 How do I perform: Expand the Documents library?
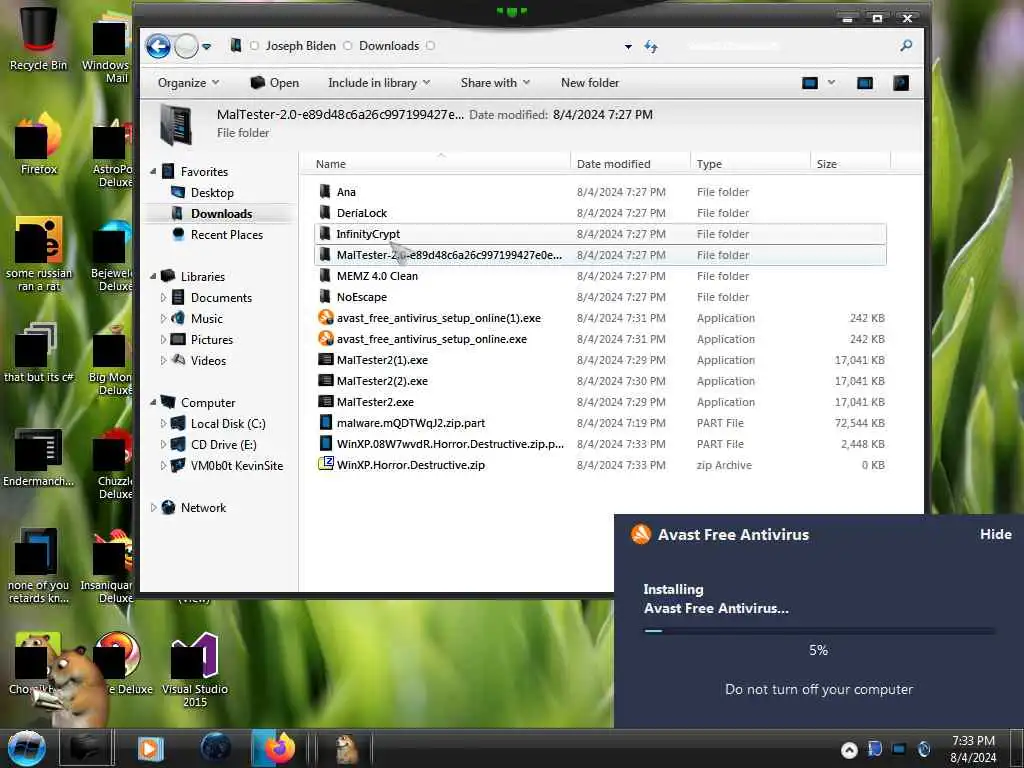coord(163,298)
